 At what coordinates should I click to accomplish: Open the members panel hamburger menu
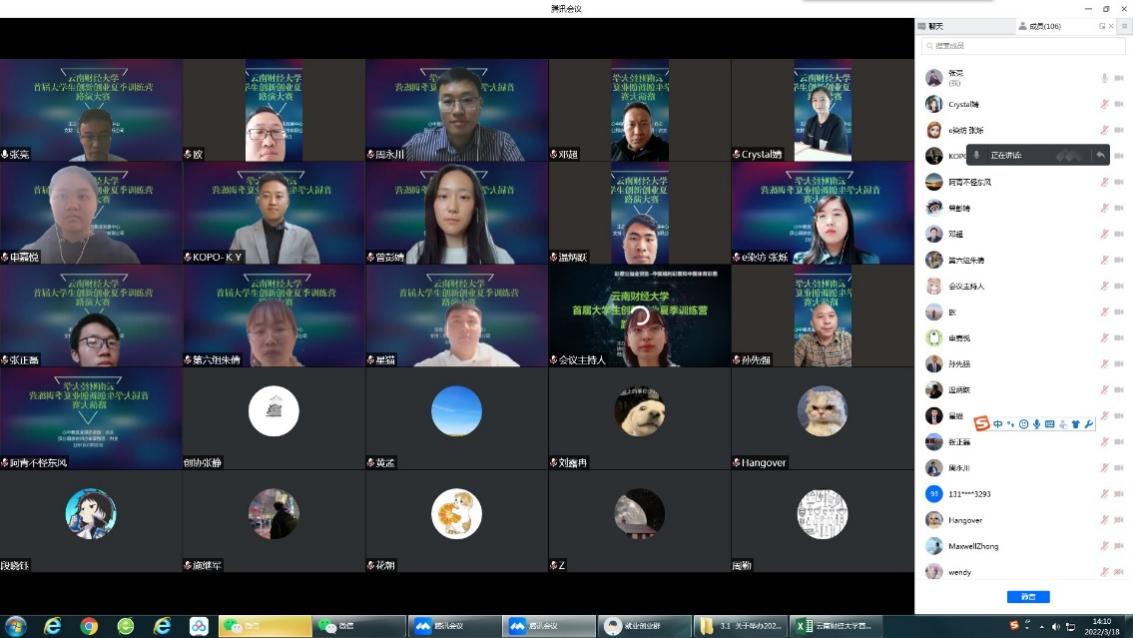[x=1124, y=26]
